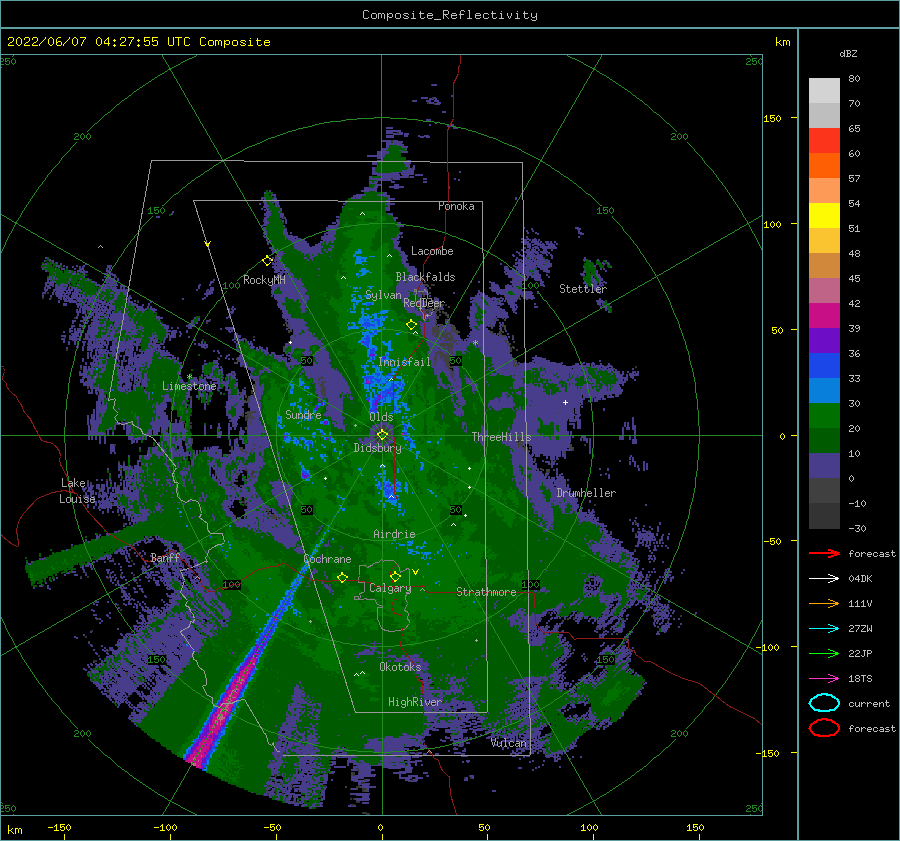Select the light gray swatch between 70 and 80 dBZ
This screenshot has height=841, width=900.
click(824, 91)
